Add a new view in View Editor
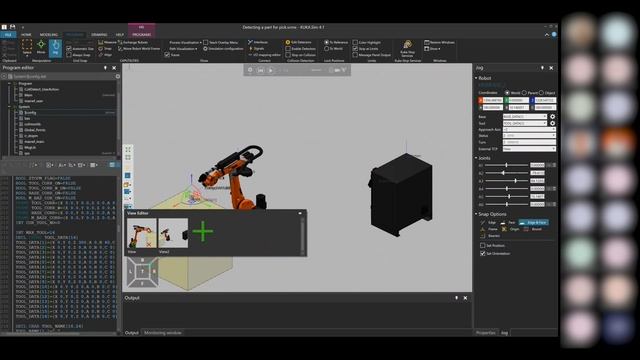The image size is (640, 360). click(203, 232)
